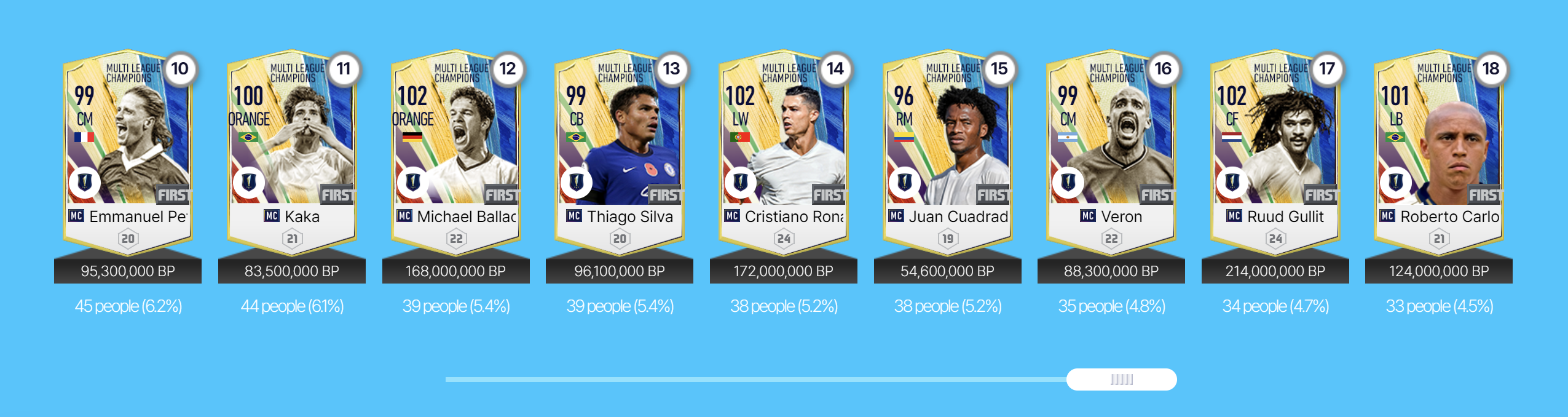
Task: Click the Colombia flag on Cuadrado's card
Action: [x=904, y=137]
